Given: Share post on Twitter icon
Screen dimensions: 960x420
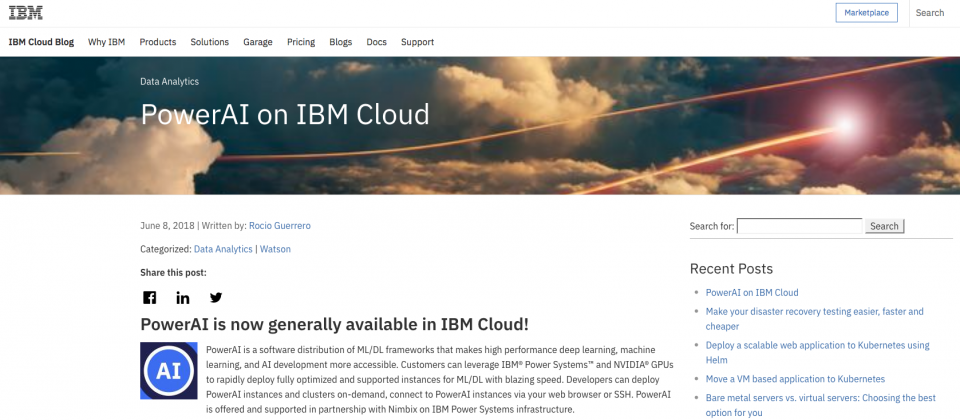Looking at the screenshot, I should click(216, 298).
